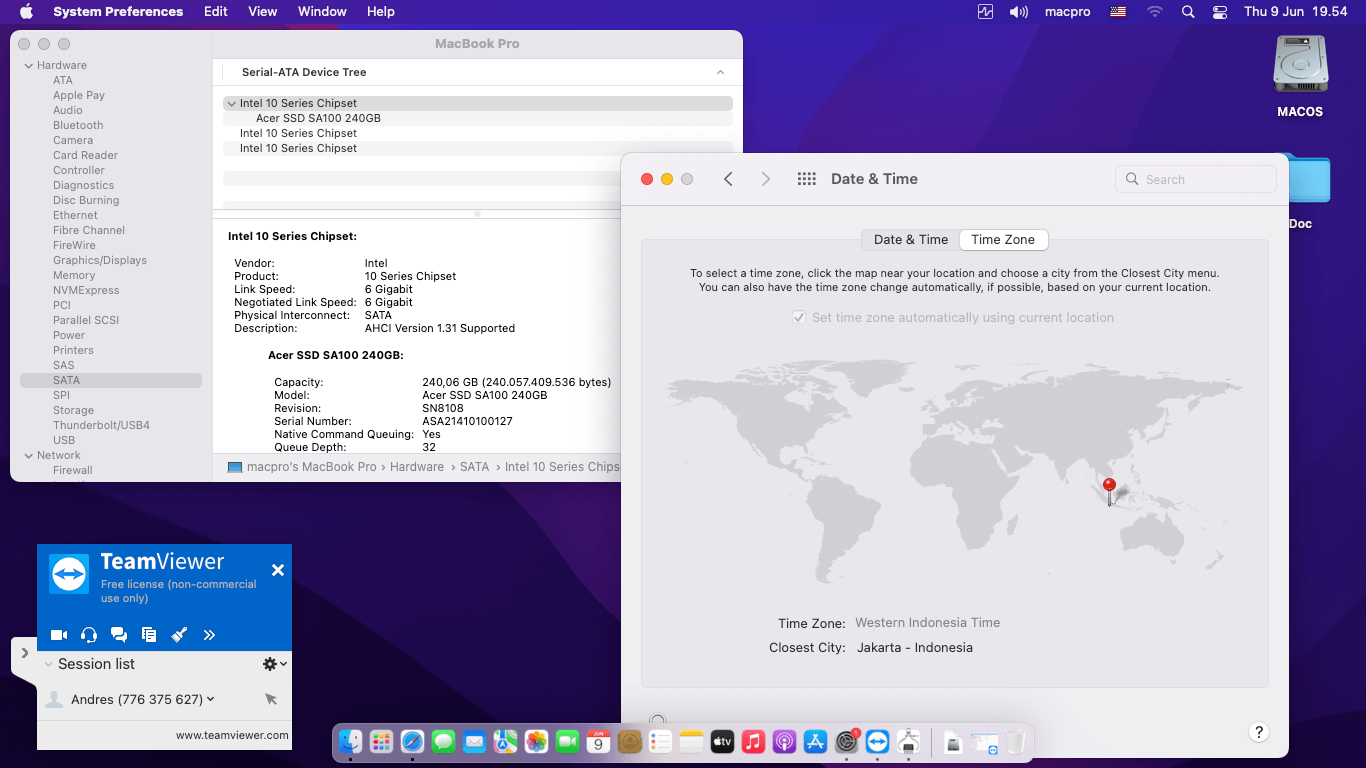Open Finder from the Dock
1366x768 pixels.
(x=350, y=742)
